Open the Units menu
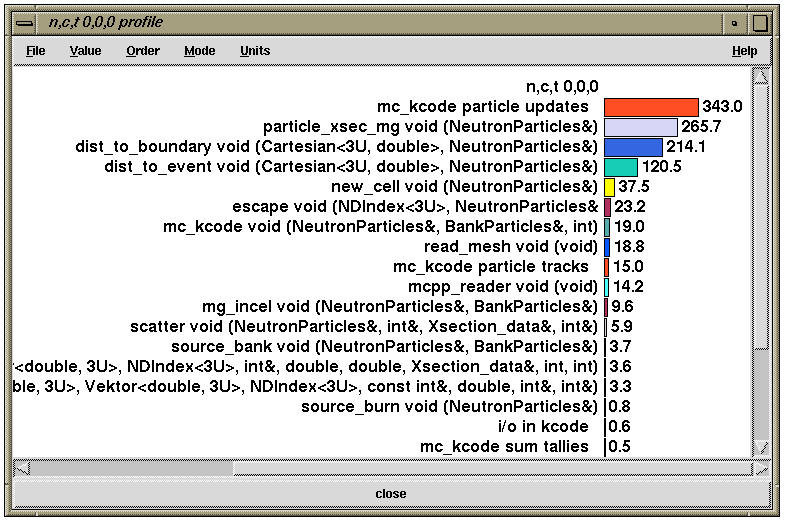 [255, 51]
